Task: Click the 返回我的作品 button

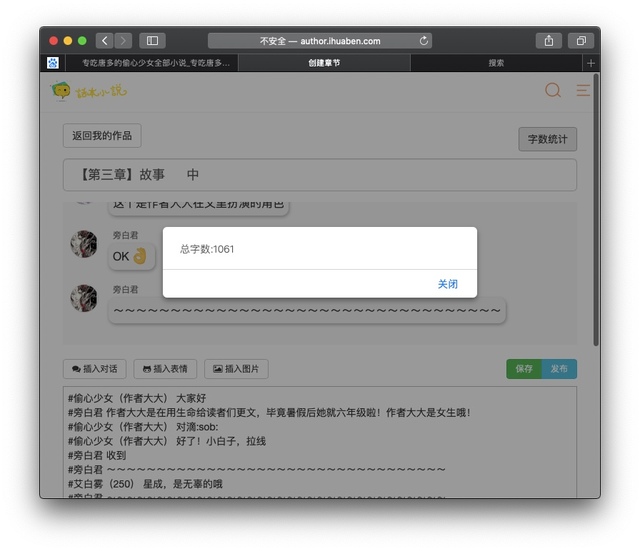Action: coord(102,136)
